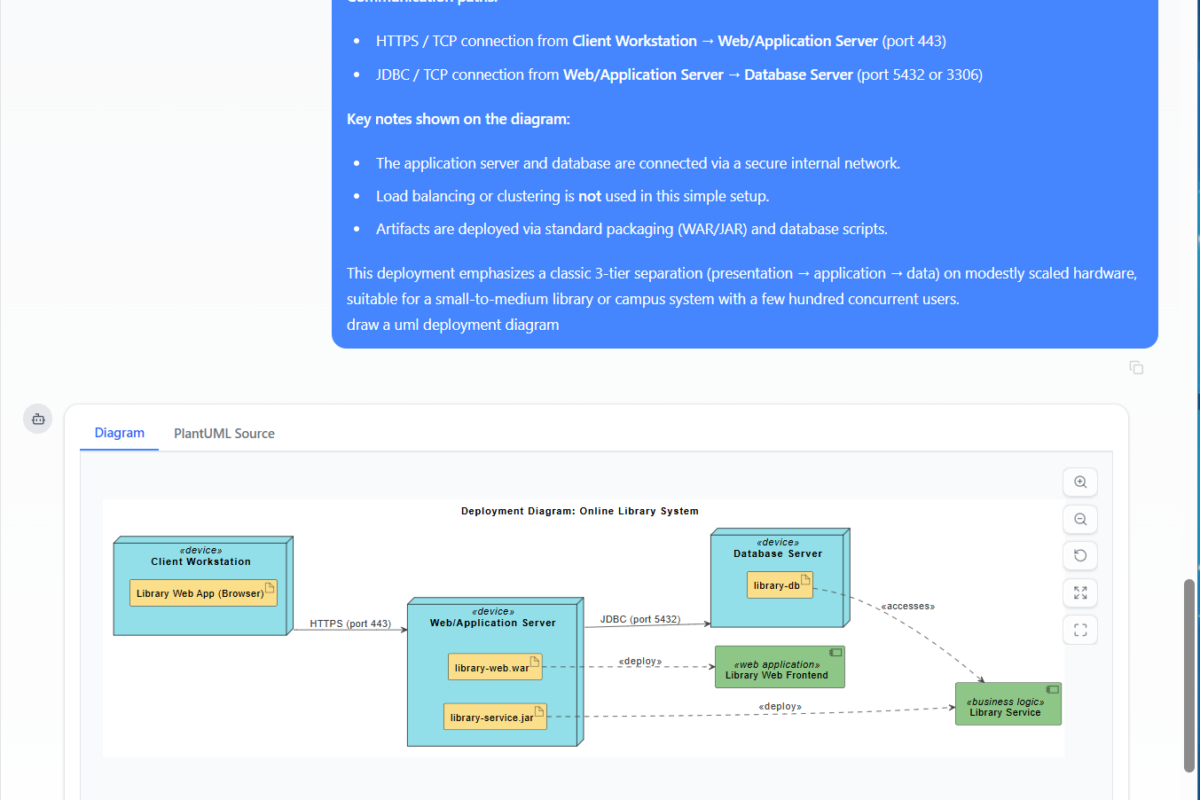Click the robot assistant avatar
The image size is (1200, 800).
tap(37, 418)
